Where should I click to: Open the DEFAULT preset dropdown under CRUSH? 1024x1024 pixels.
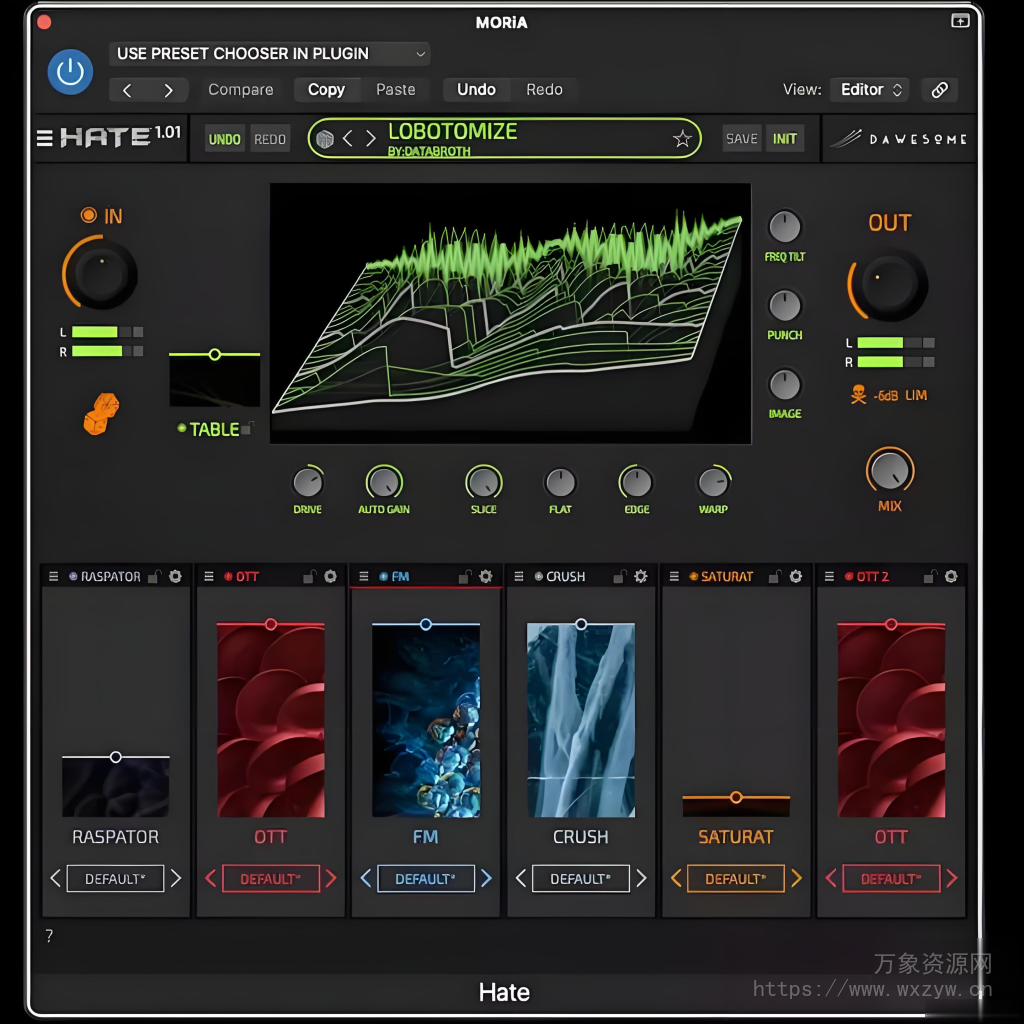click(x=580, y=878)
